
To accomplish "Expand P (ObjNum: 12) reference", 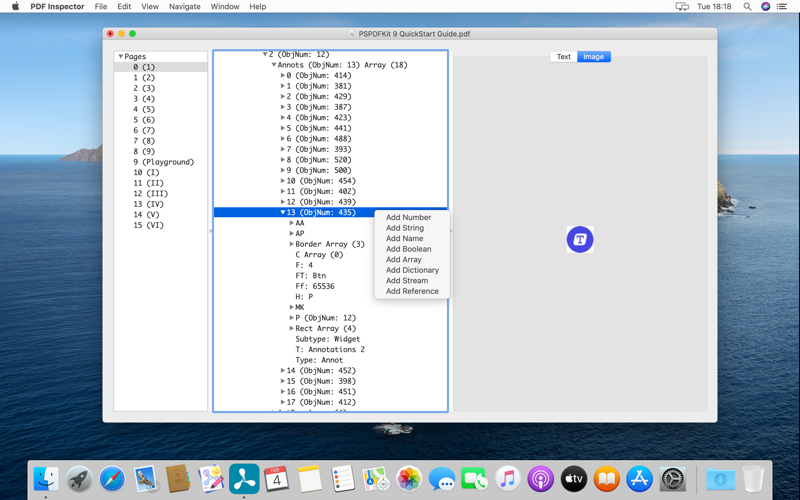I will coord(291,318).
